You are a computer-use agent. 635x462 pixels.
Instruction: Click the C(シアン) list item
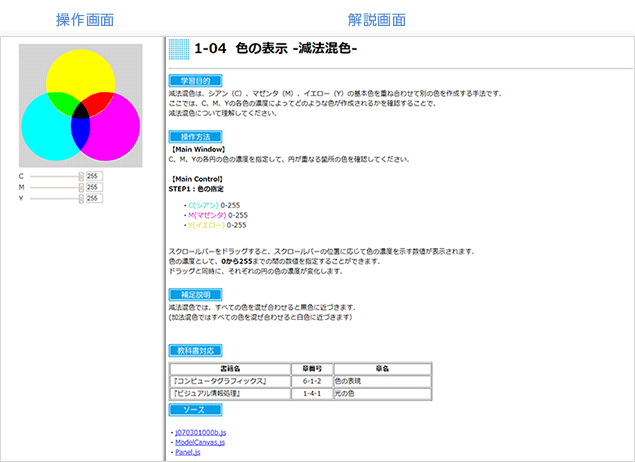214,205
